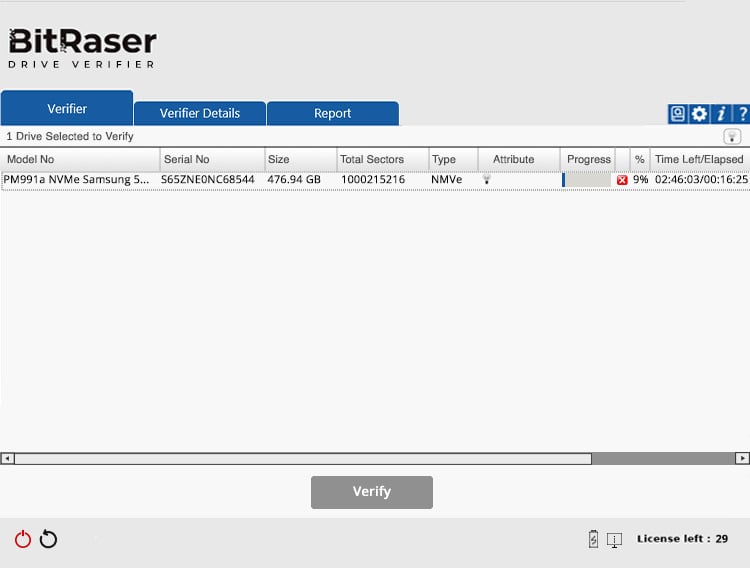Viewport: 750px width, 568px height.
Task: Click the drive verification progress bar
Action: 586,180
